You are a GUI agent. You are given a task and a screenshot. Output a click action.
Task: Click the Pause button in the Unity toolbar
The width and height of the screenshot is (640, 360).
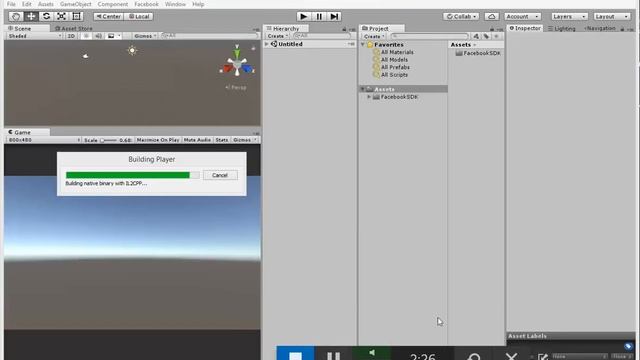319,16
